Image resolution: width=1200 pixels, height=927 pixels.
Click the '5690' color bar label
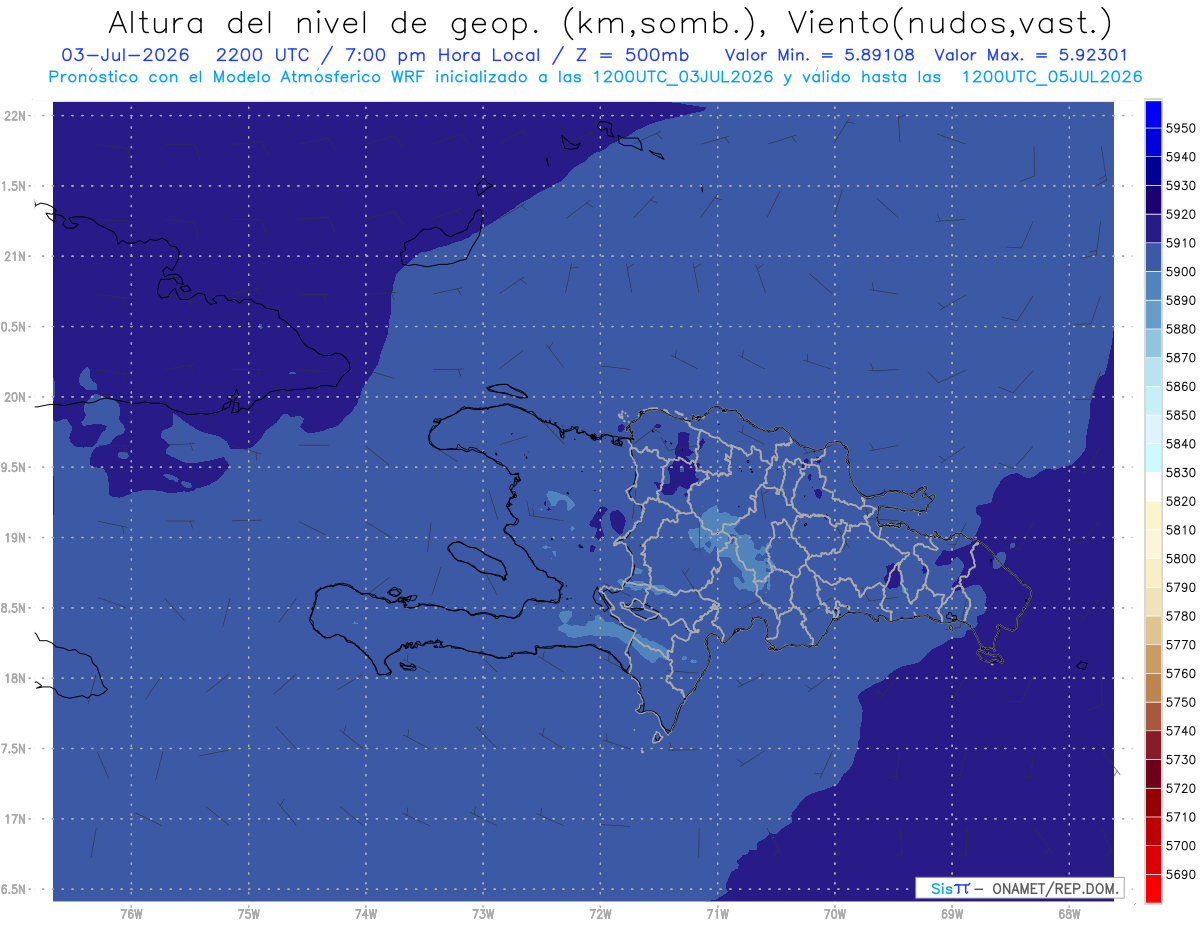click(x=1181, y=875)
